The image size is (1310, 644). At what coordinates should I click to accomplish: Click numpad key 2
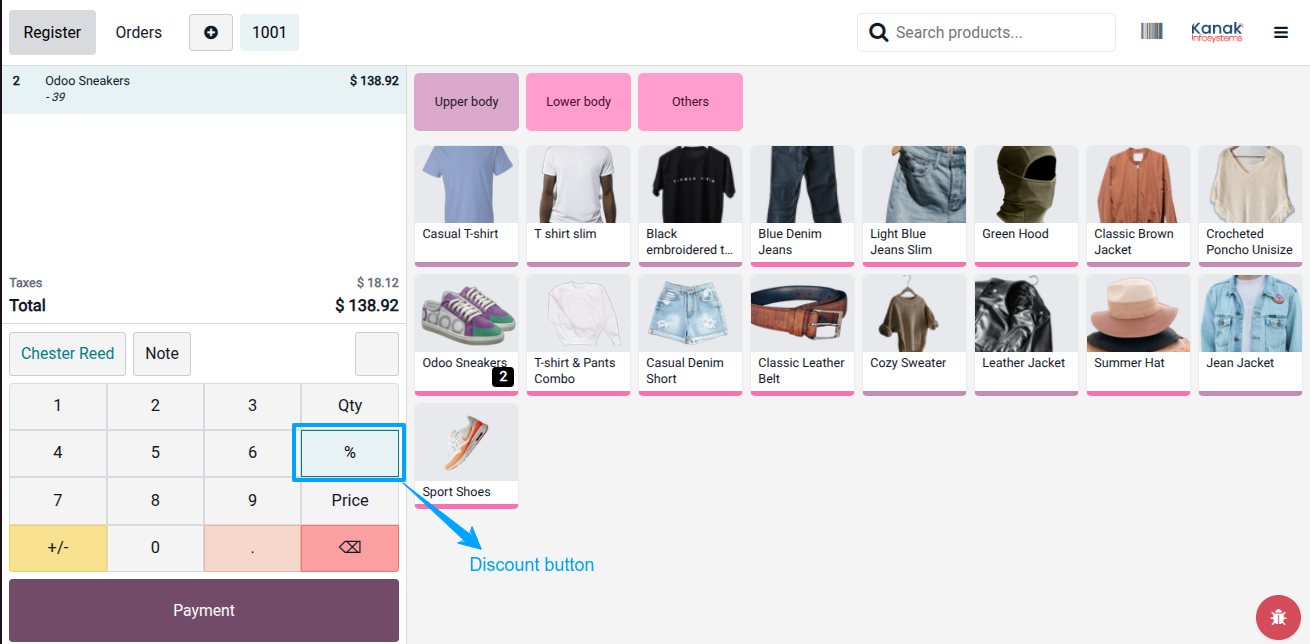coord(155,406)
